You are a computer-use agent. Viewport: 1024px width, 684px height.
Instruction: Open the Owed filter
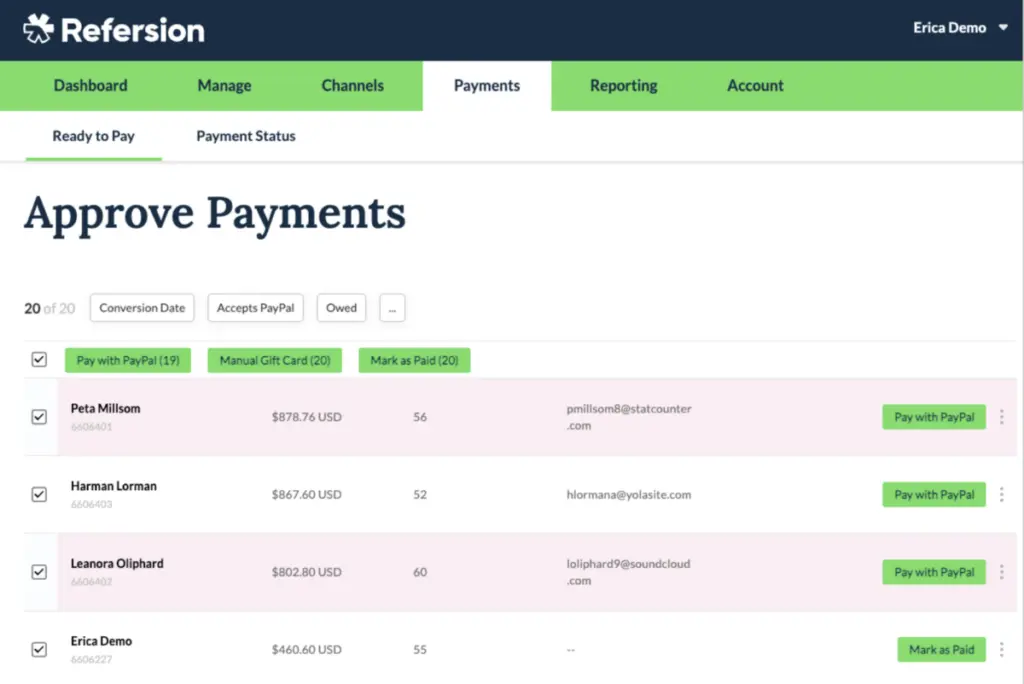point(341,308)
